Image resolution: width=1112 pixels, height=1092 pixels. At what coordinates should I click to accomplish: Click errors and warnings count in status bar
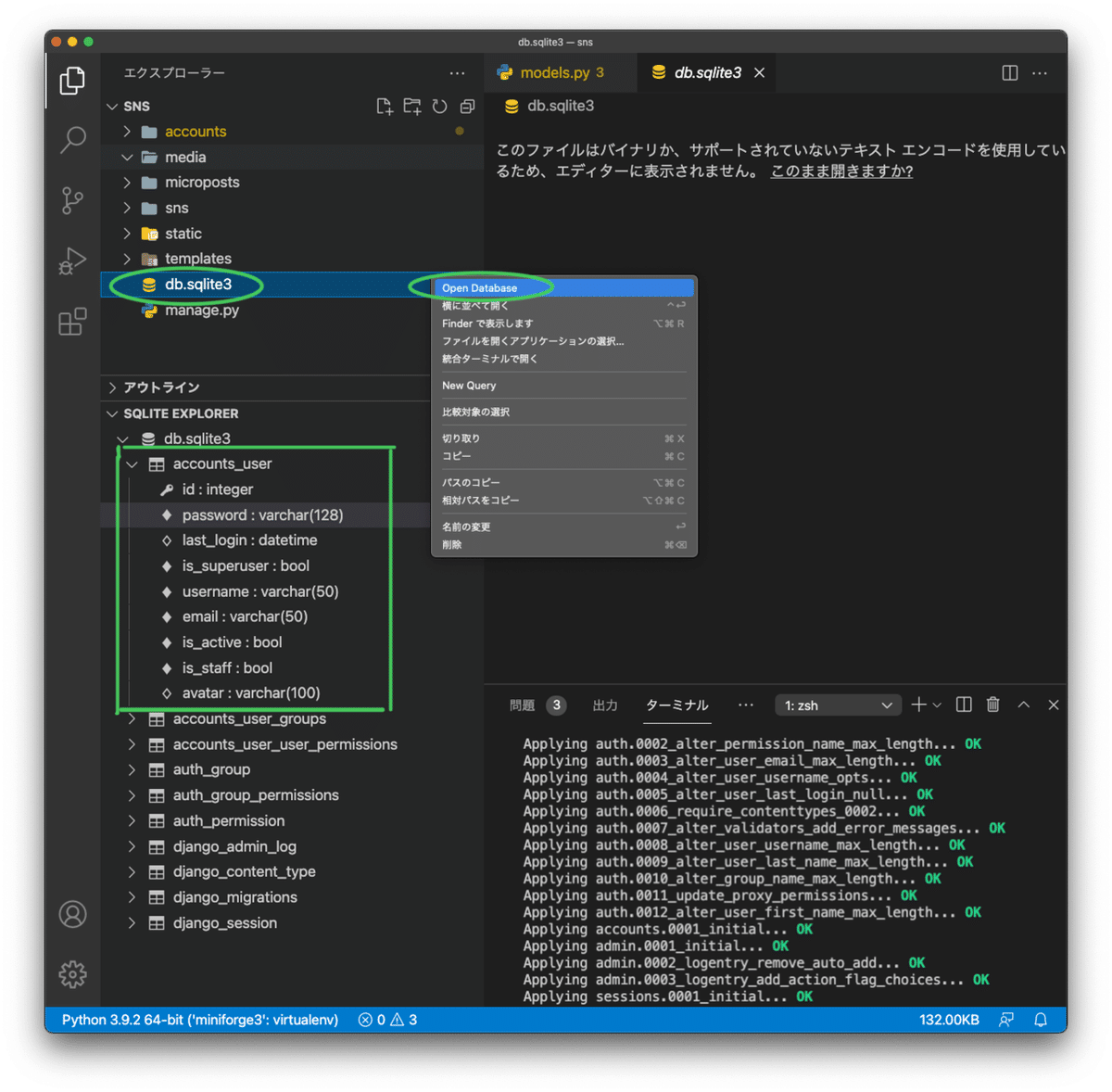click(387, 1020)
